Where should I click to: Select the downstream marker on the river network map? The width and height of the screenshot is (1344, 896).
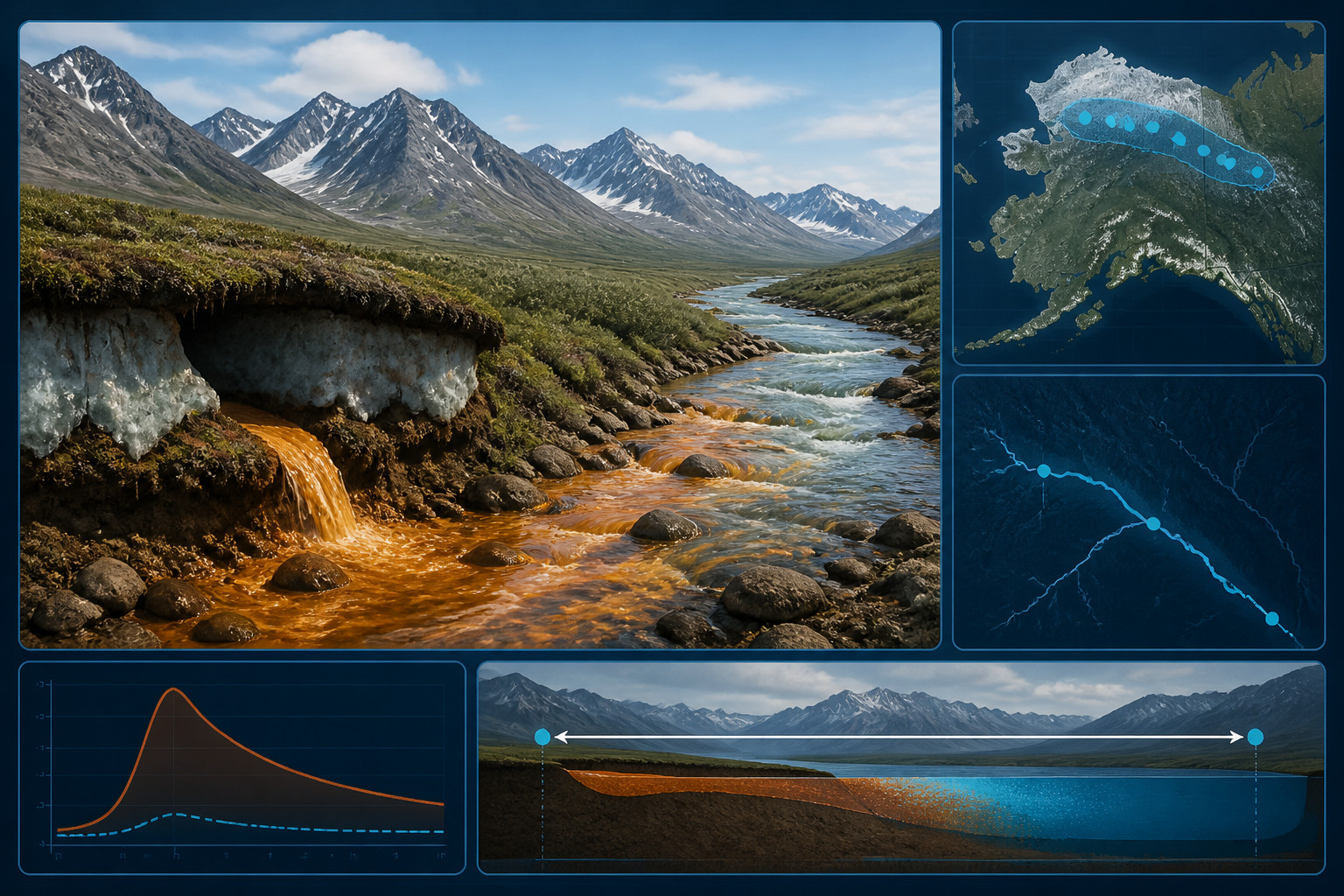tap(1272, 619)
